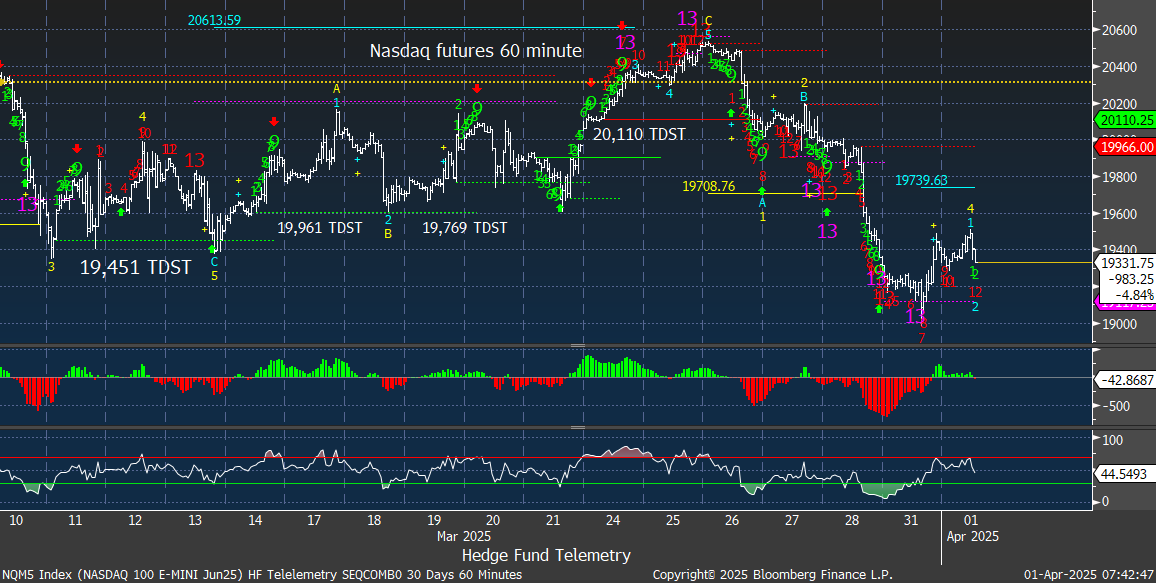Viewport: 1156px width, 583px height.
Task: Click the '19,451 TDST' annotation
Action: pyautogui.click(x=135, y=267)
